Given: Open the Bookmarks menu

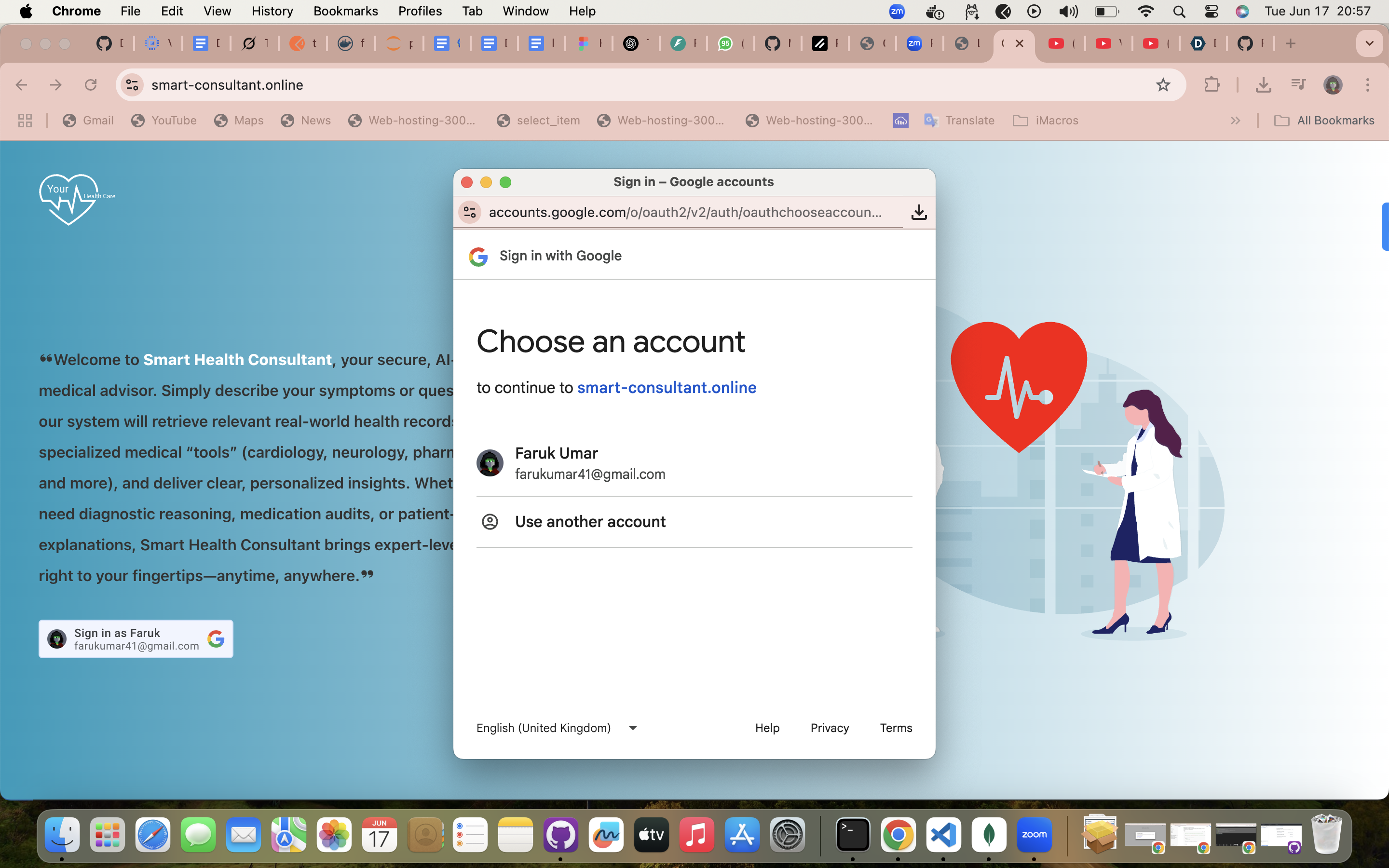Looking at the screenshot, I should click(x=345, y=12).
